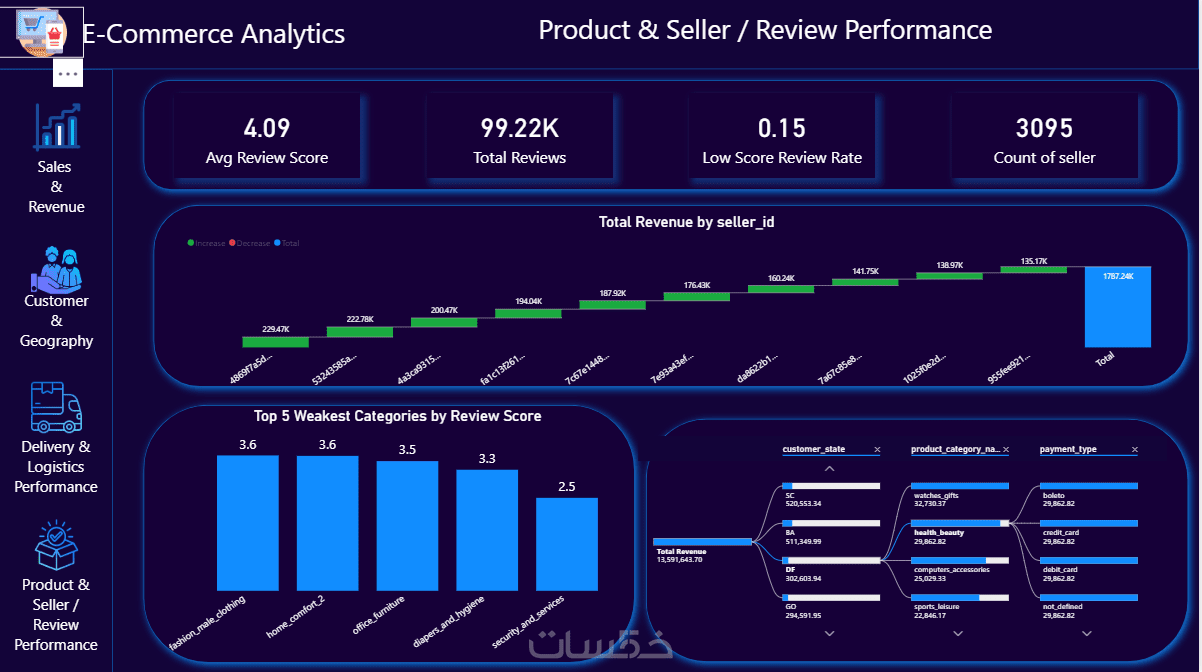Viewport: 1202px width, 672px height.
Task: Click the green Increase legend marker
Action: (190, 243)
